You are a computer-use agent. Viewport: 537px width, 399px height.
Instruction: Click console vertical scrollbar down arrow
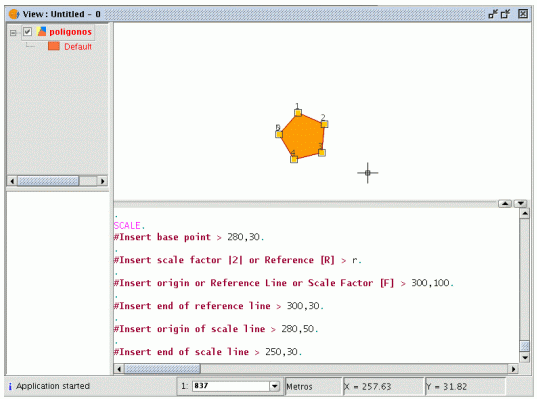(525, 358)
